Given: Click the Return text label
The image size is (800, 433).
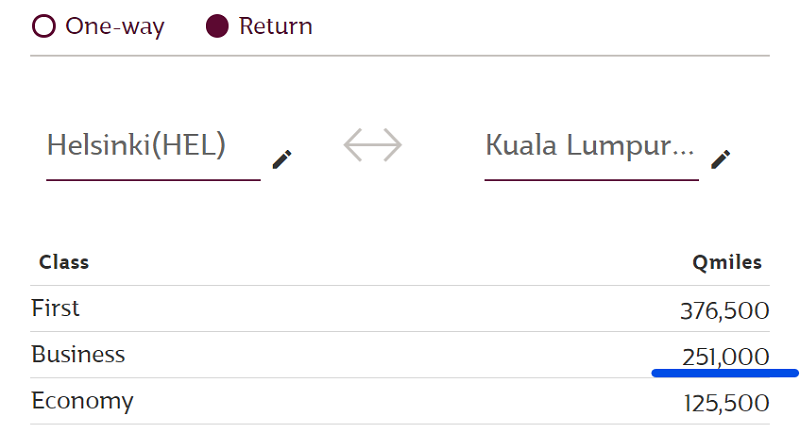Looking at the screenshot, I should (x=276, y=26).
